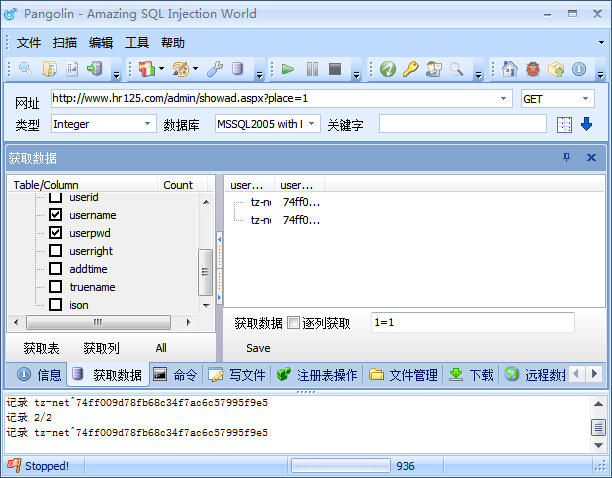Click the golden key icon
The width and height of the screenshot is (612, 478).
coord(411,69)
